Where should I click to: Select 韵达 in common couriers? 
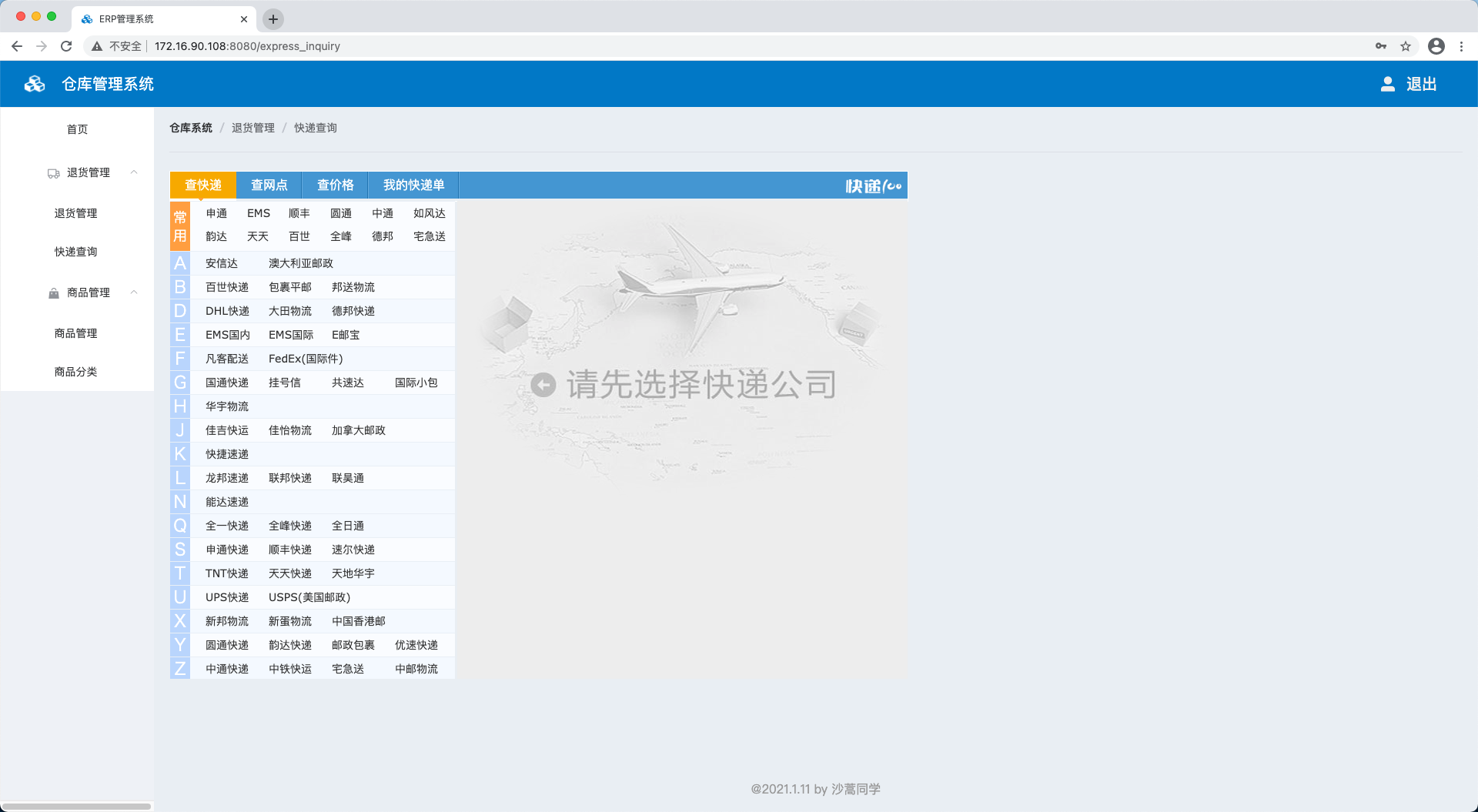[x=216, y=236]
